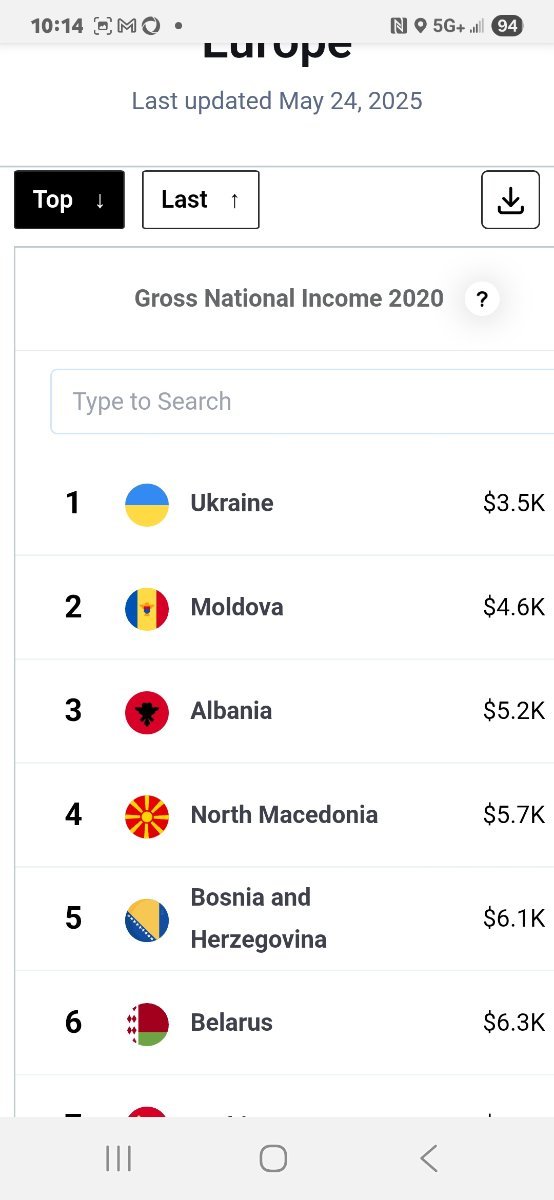Select the Gross National Income 2020 header

tap(289, 298)
